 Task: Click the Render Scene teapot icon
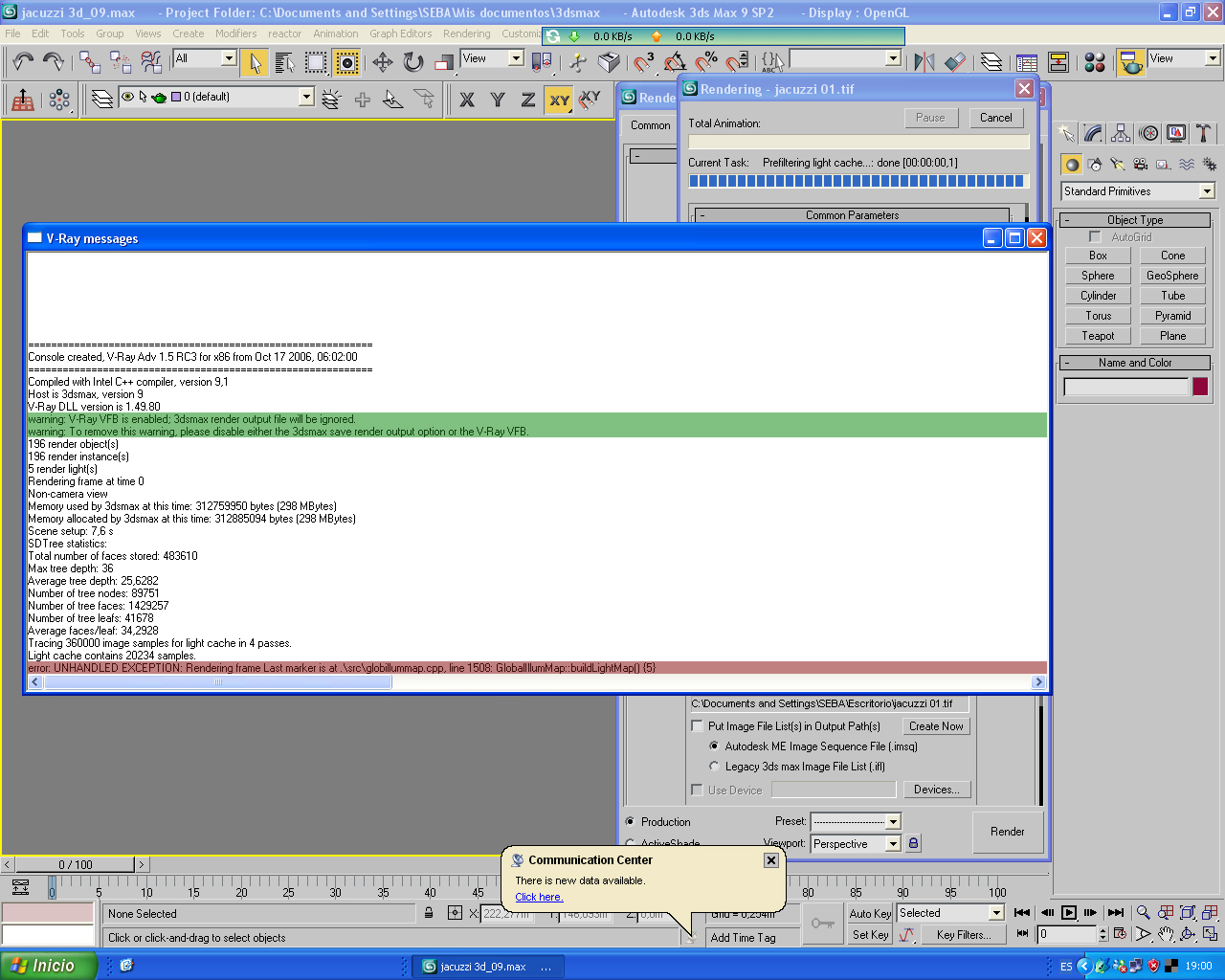pos(1131,62)
